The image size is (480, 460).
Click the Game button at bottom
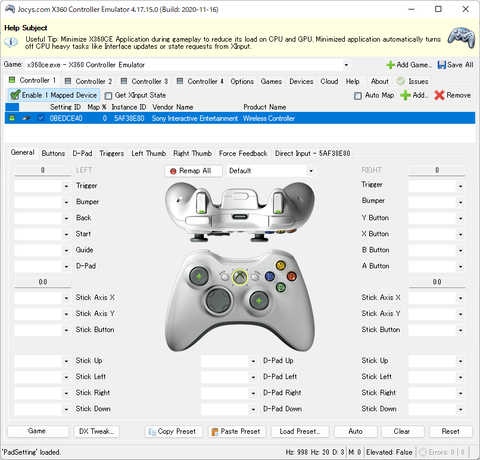coord(38,431)
